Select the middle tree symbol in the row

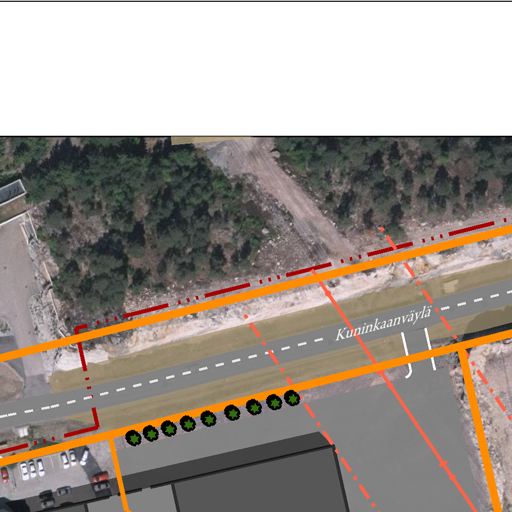click(x=209, y=419)
